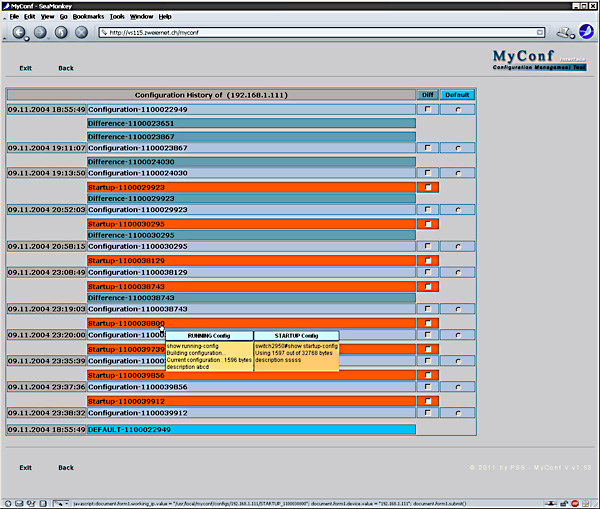Click STARTUP Config tooltip header
Screen dimensions: 600x509
[296, 336]
